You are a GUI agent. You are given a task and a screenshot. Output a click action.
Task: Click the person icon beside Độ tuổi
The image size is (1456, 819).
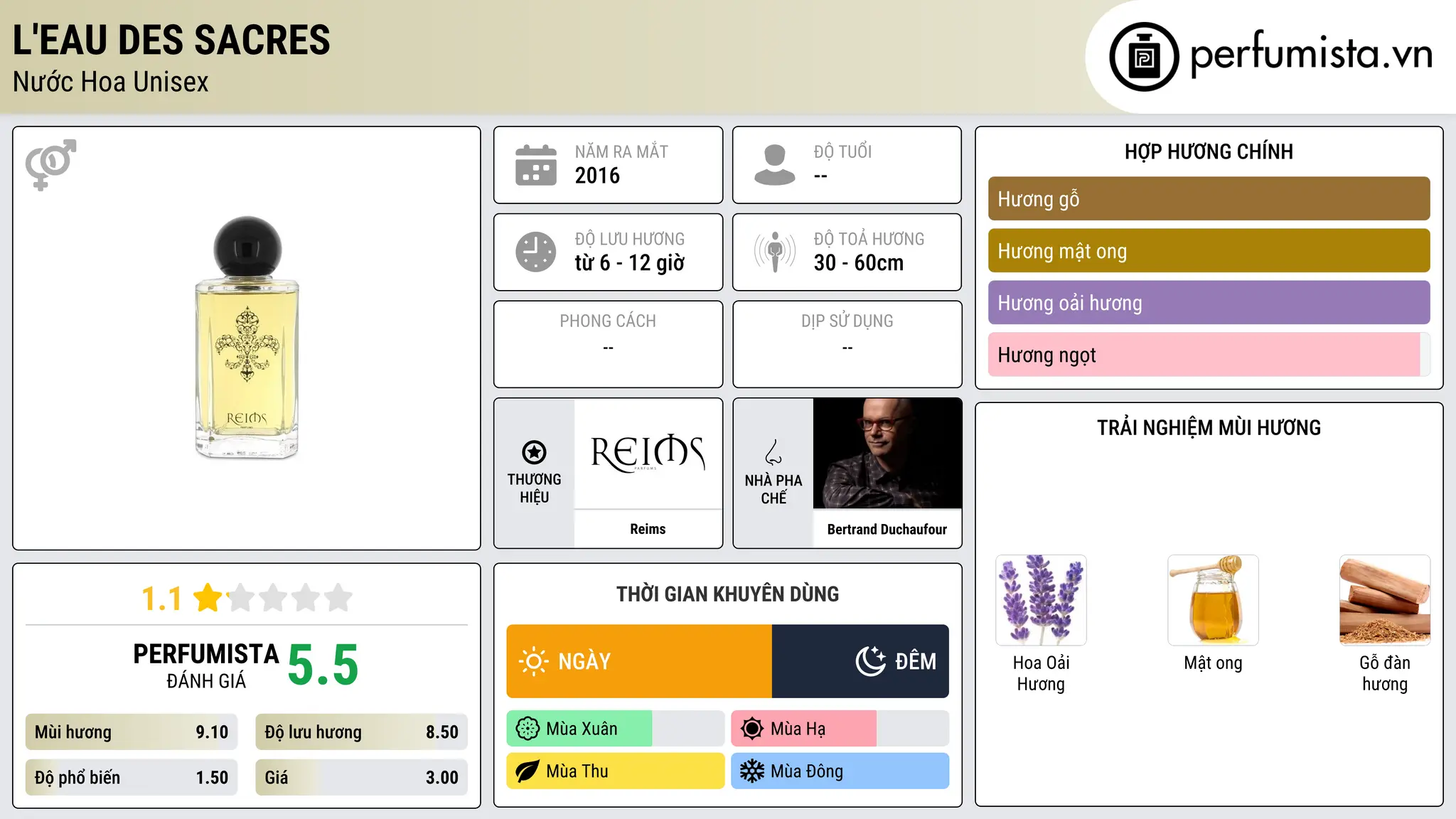point(775,165)
